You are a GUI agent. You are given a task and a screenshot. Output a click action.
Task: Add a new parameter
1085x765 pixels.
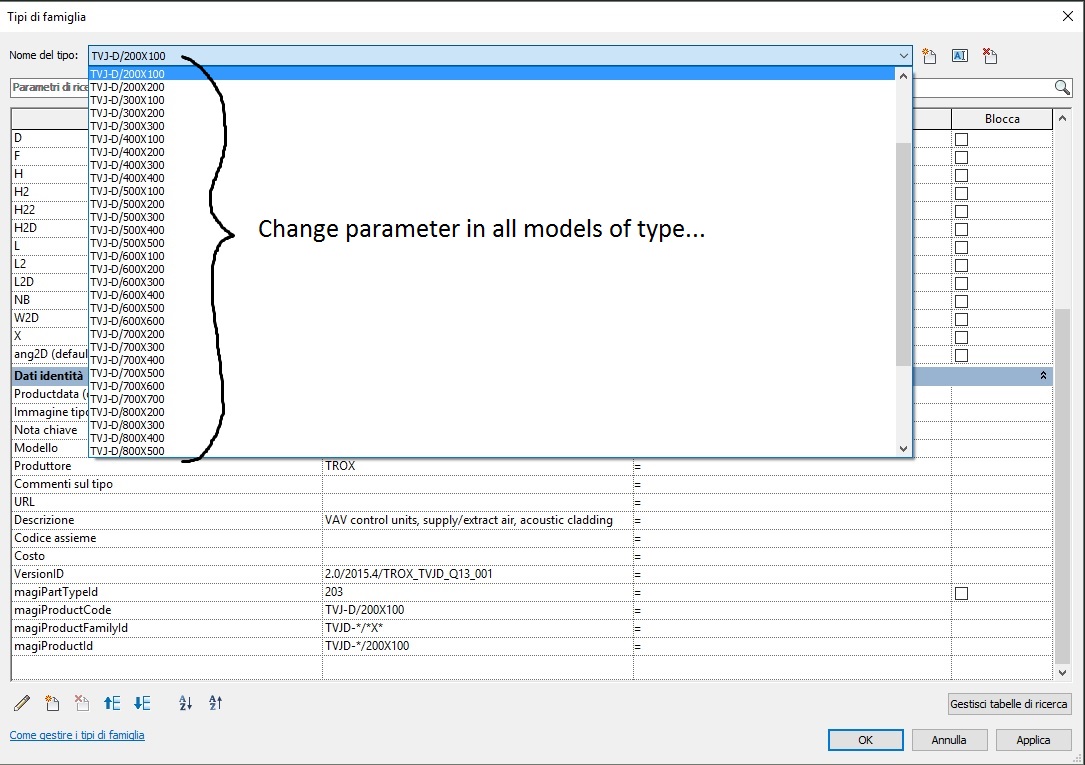pyautogui.click(x=52, y=703)
